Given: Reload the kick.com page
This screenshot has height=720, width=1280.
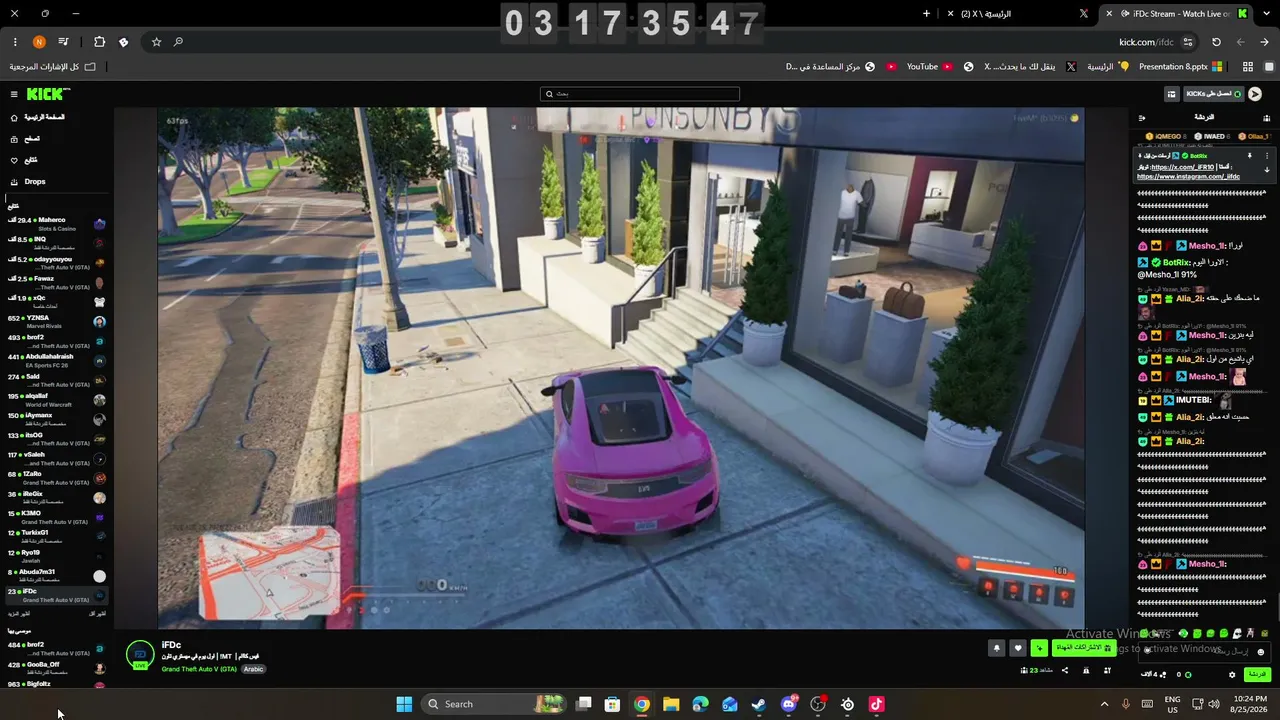Looking at the screenshot, I should coord(1216,42).
